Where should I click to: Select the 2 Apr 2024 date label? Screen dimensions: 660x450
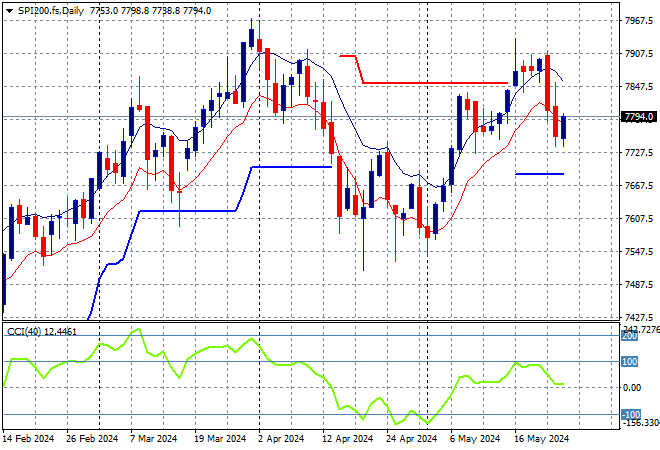[280, 438]
